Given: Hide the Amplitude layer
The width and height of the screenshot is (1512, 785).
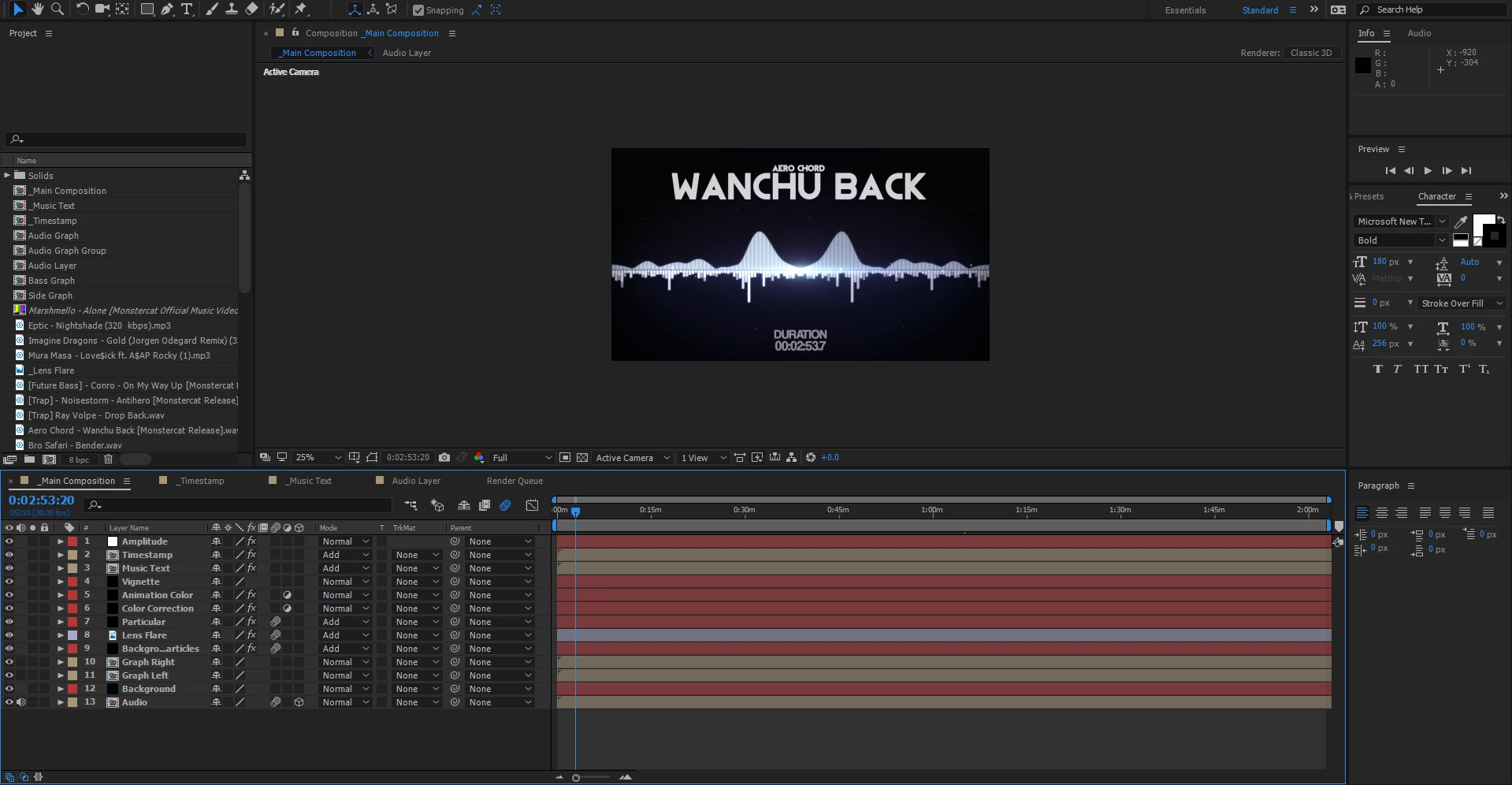Looking at the screenshot, I should click(9, 541).
